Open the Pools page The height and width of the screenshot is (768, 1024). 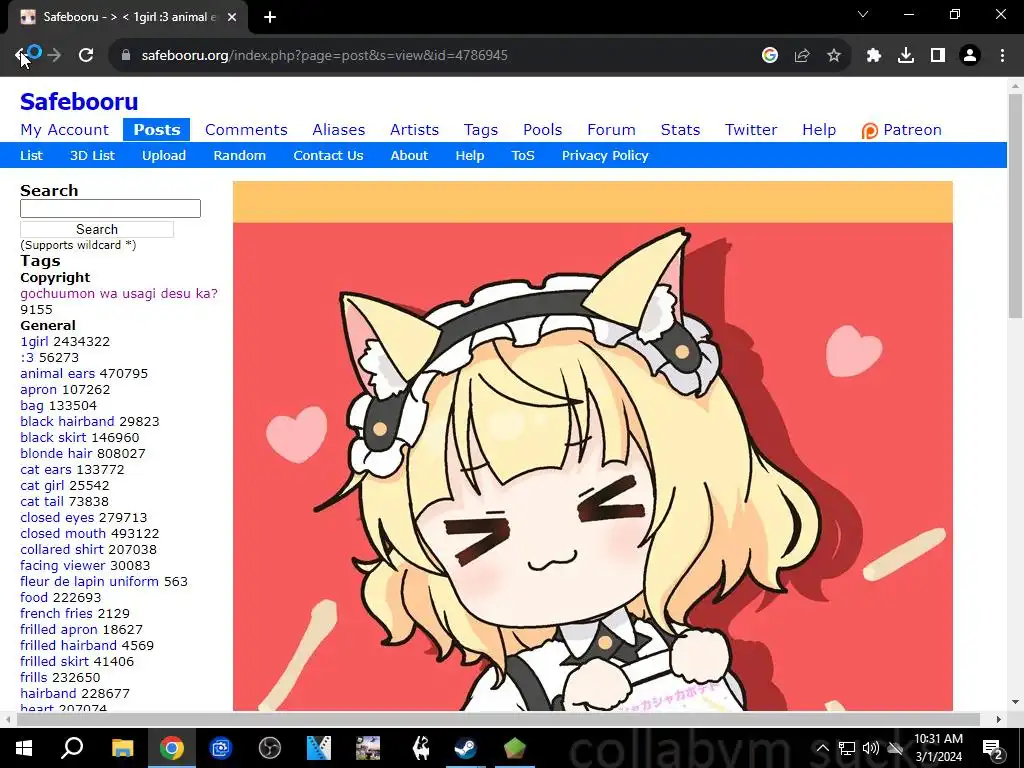542,130
